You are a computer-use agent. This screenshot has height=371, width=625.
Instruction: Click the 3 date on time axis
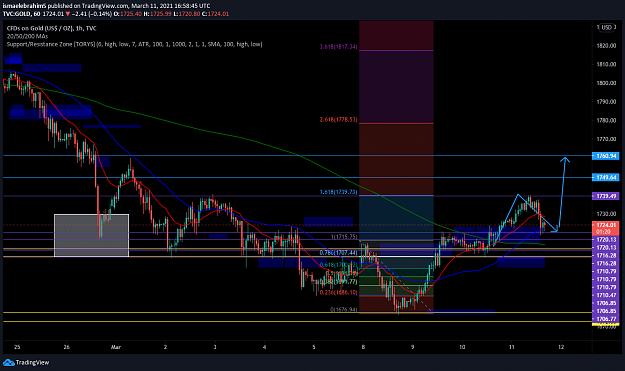pos(215,347)
